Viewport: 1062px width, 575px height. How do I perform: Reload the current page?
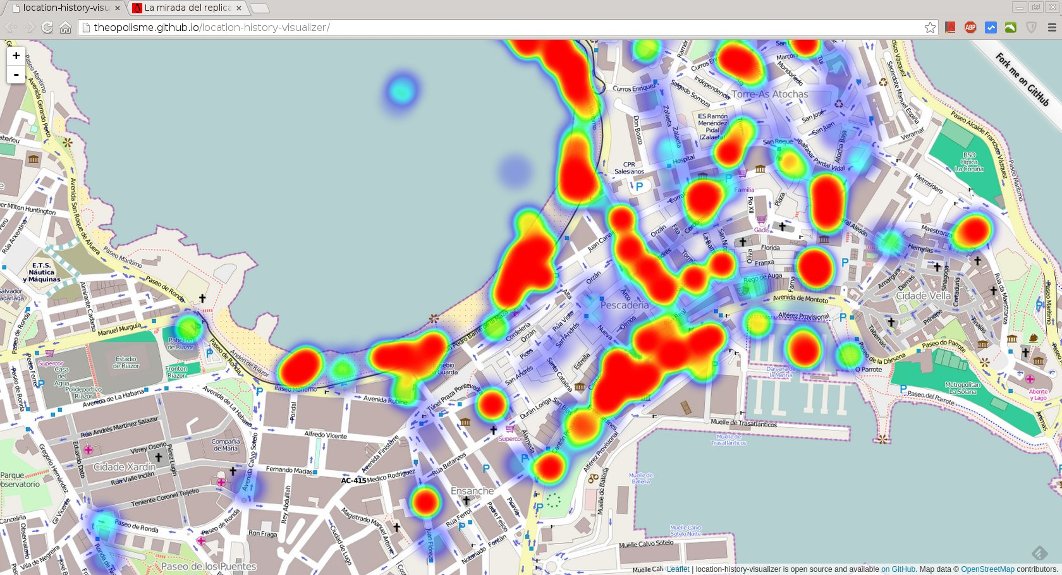(47, 27)
